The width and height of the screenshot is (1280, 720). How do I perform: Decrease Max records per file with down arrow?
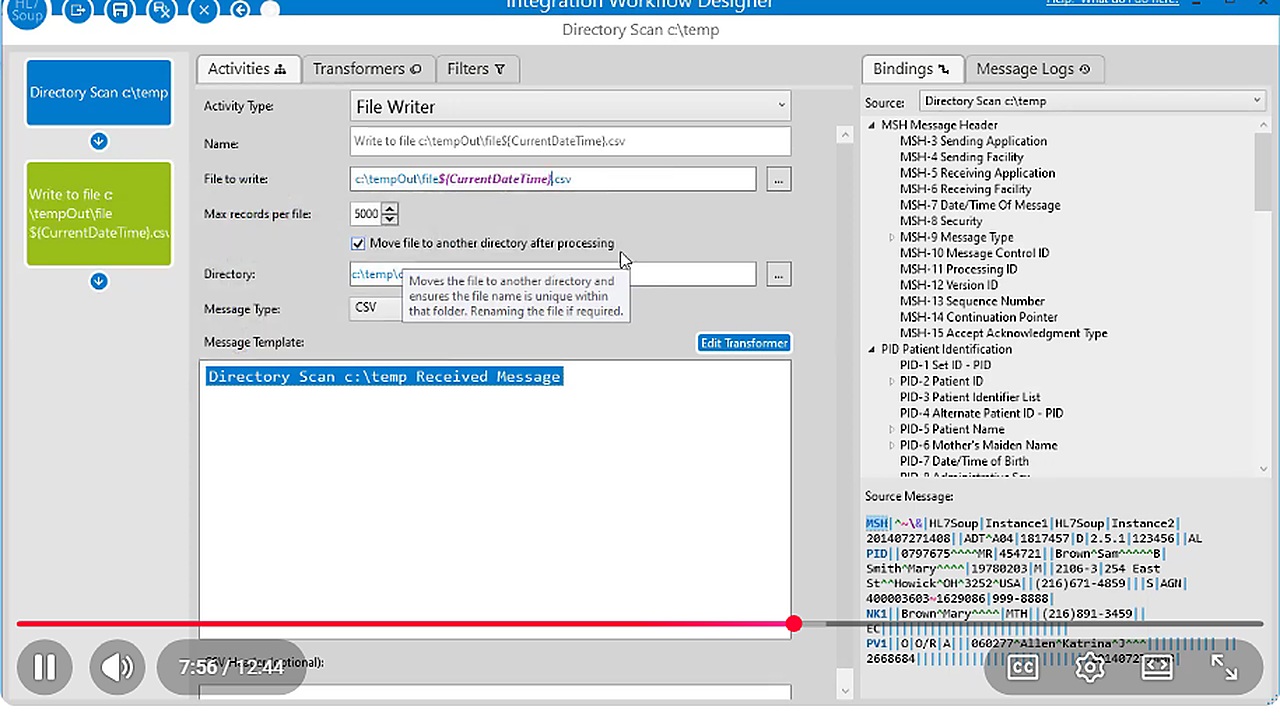[390, 218]
